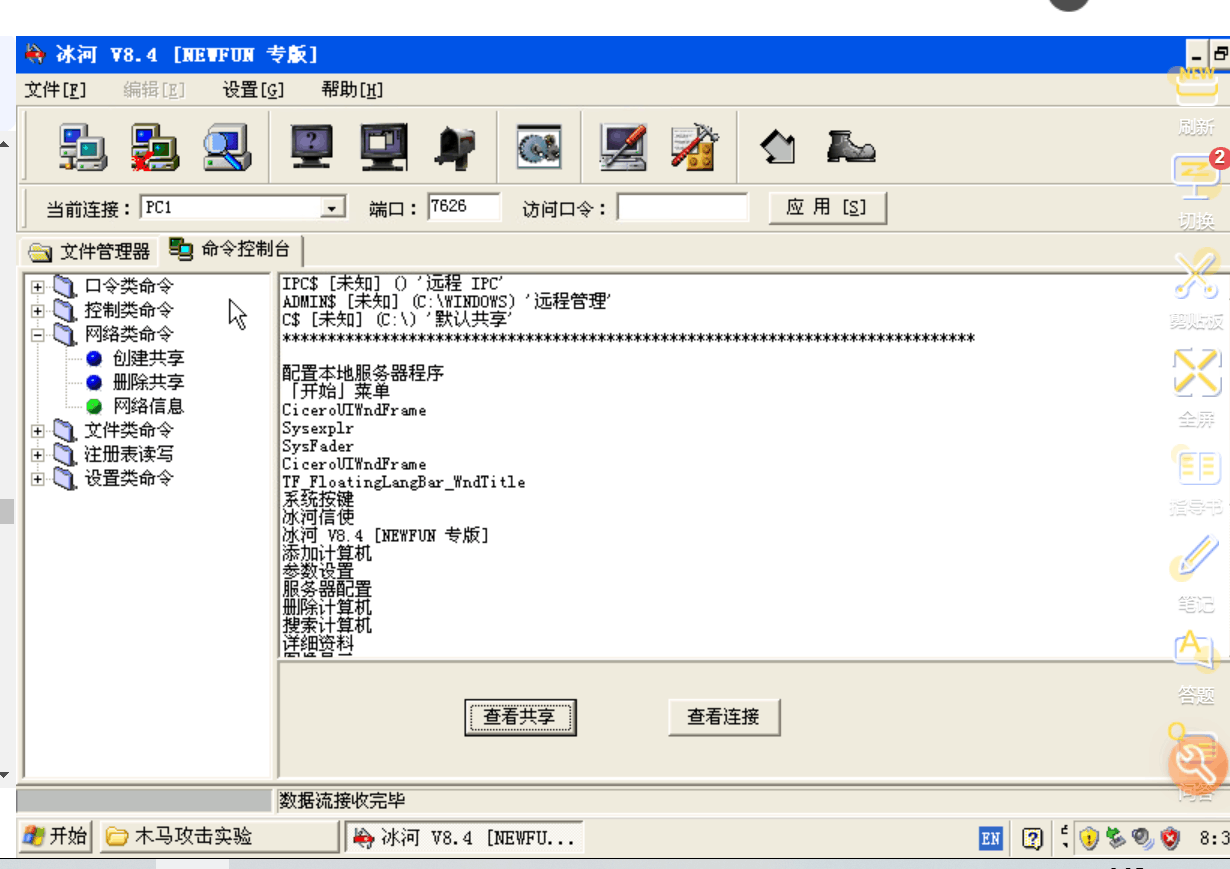Click the safely remove hardware tray icon
This screenshot has height=869, width=1230.
click(1115, 837)
